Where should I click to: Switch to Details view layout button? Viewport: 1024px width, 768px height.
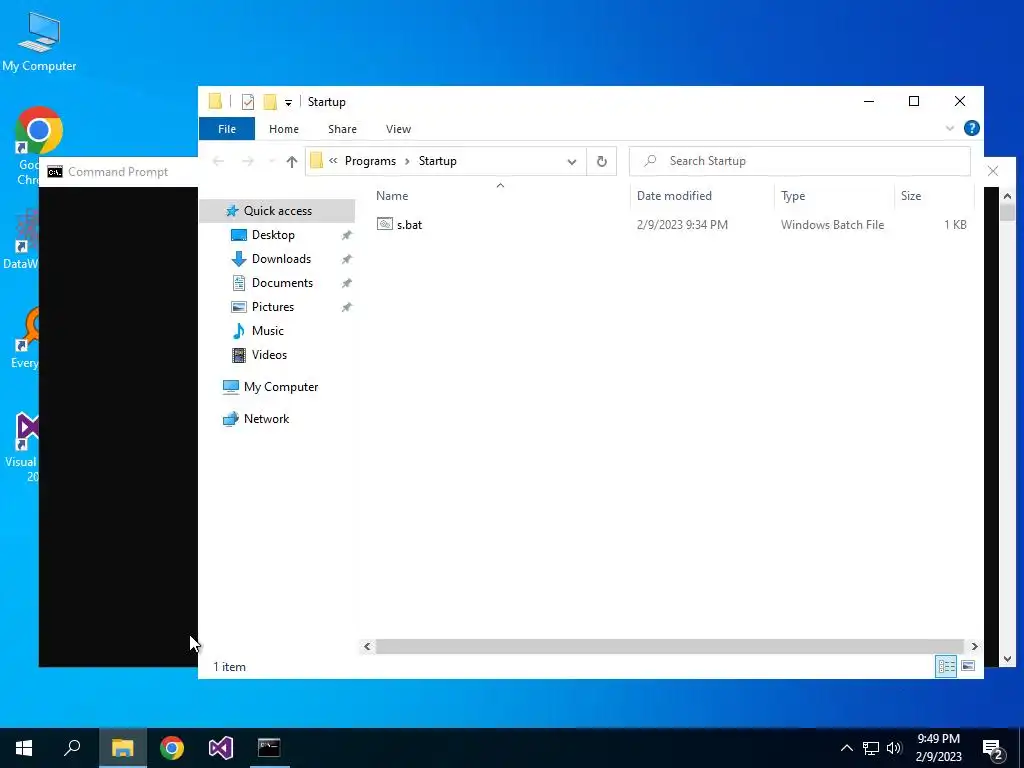tap(946, 666)
